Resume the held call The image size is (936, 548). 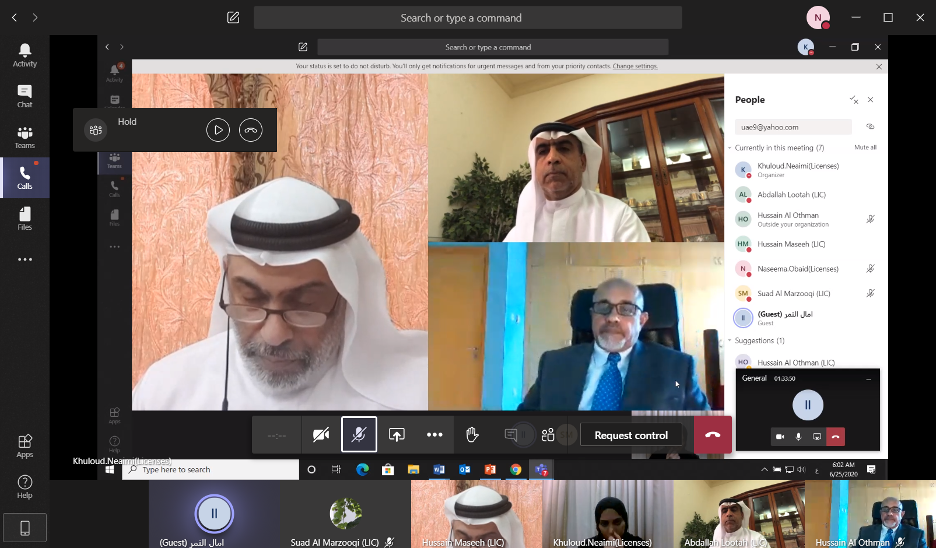[218, 130]
